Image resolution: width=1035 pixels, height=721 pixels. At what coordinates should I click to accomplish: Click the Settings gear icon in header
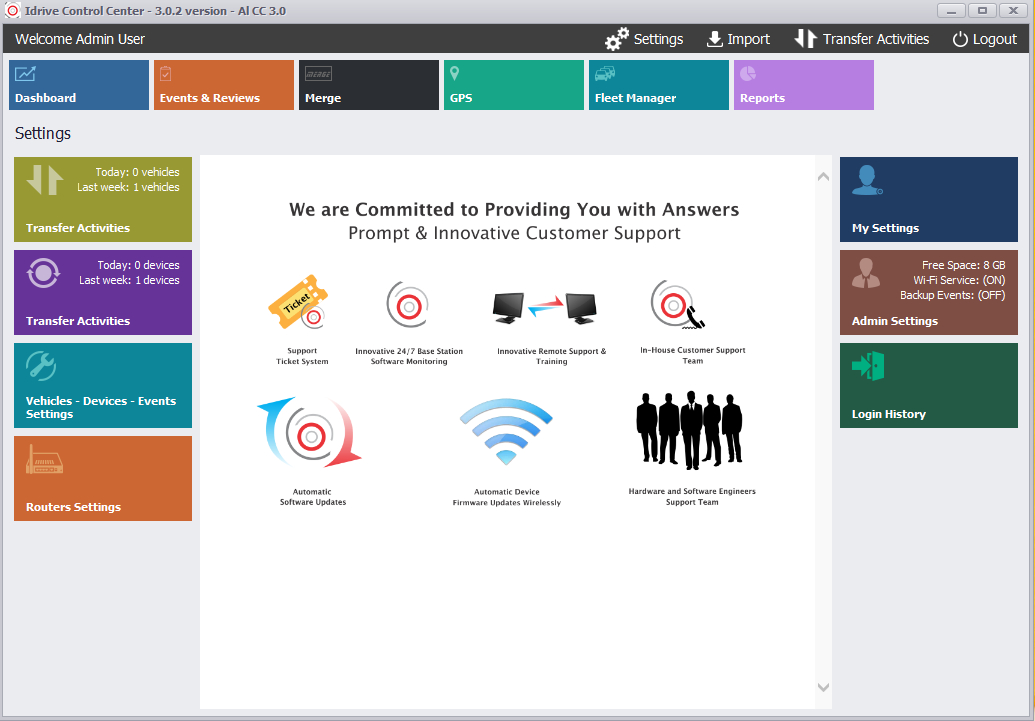[x=617, y=39]
